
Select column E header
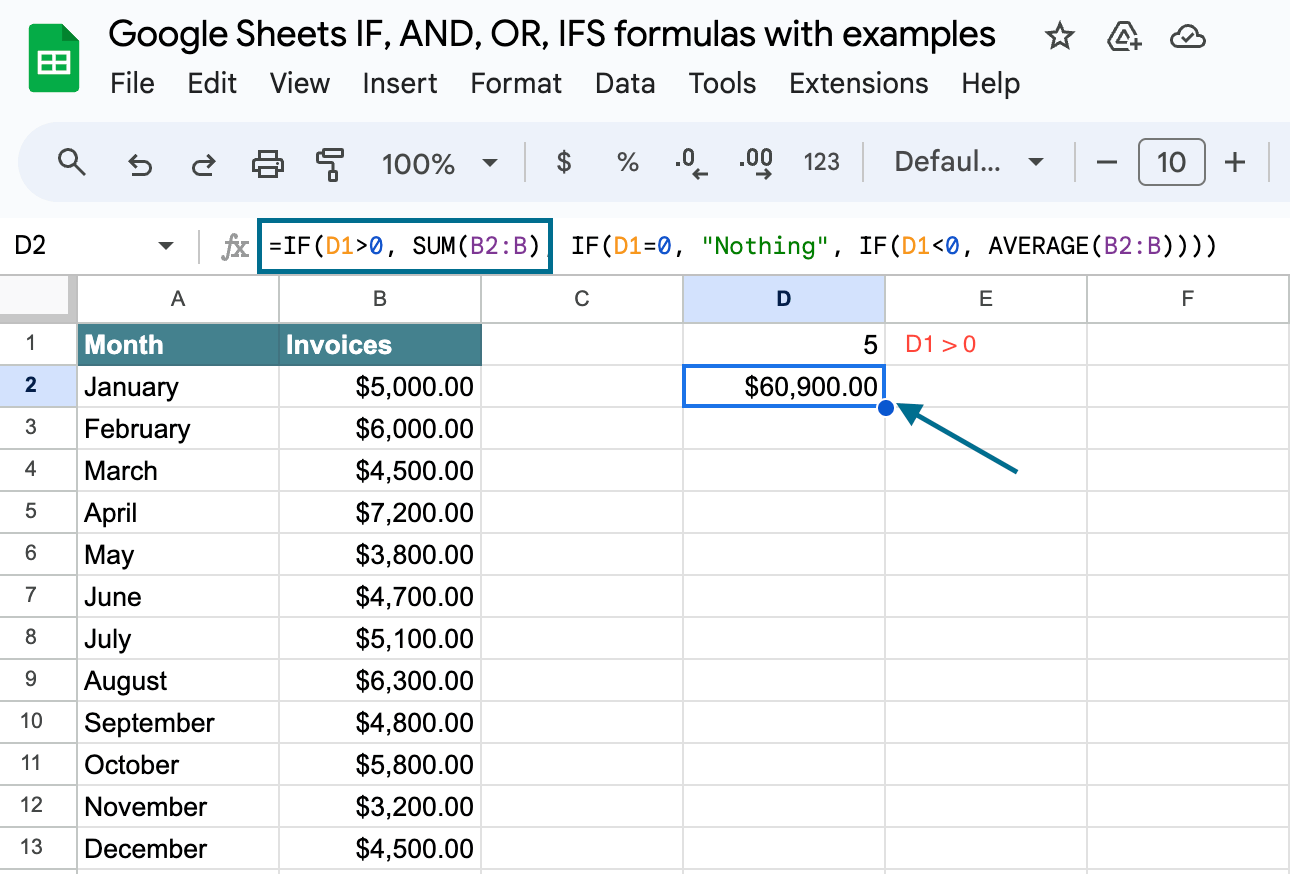point(986,298)
